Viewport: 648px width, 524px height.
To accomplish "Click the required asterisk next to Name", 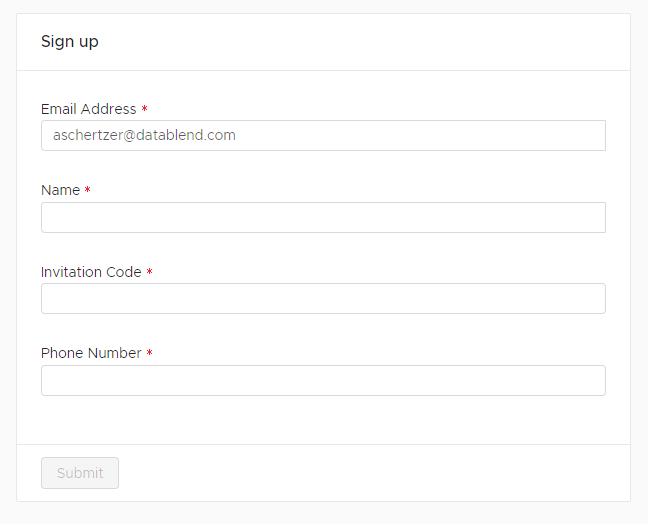I will 87,191.
